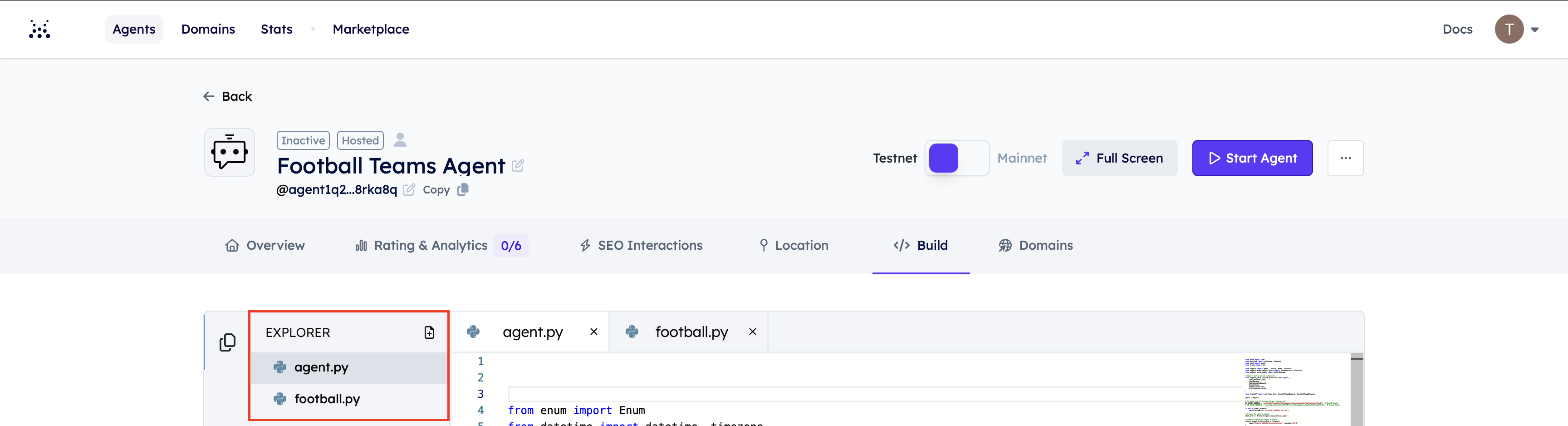Click Start Agent button
Image resolution: width=1568 pixels, height=426 pixels.
[1252, 159]
